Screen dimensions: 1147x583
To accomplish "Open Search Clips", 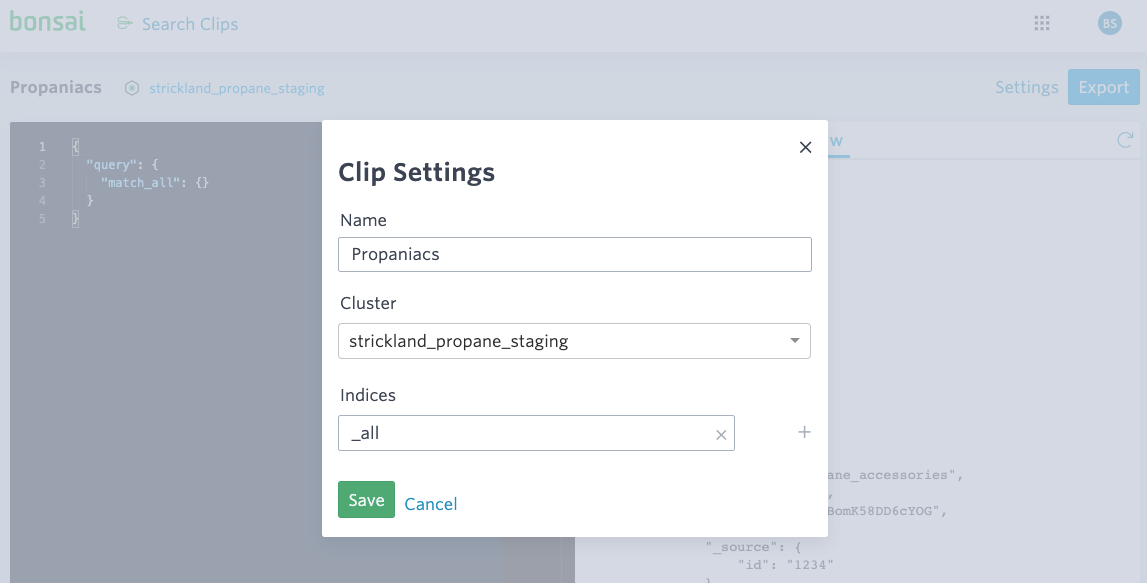I will tap(190, 23).
